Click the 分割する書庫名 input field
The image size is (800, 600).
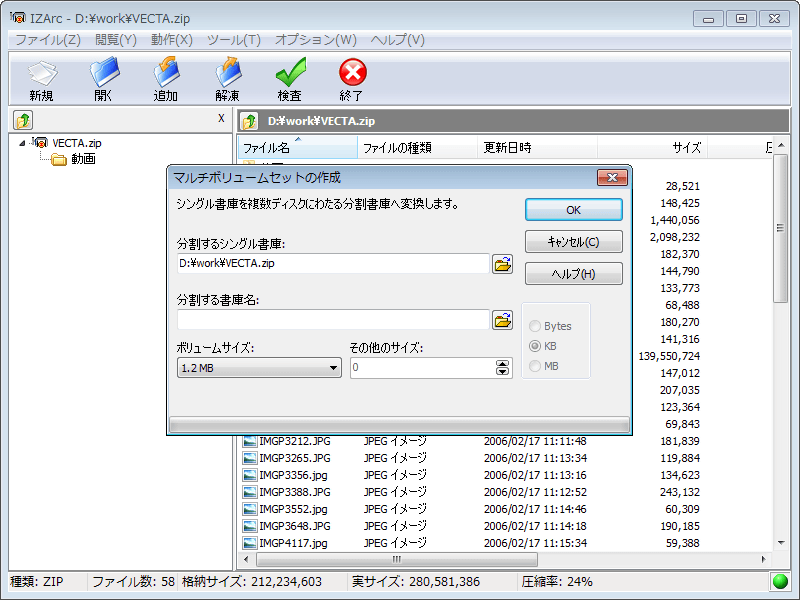coord(333,320)
